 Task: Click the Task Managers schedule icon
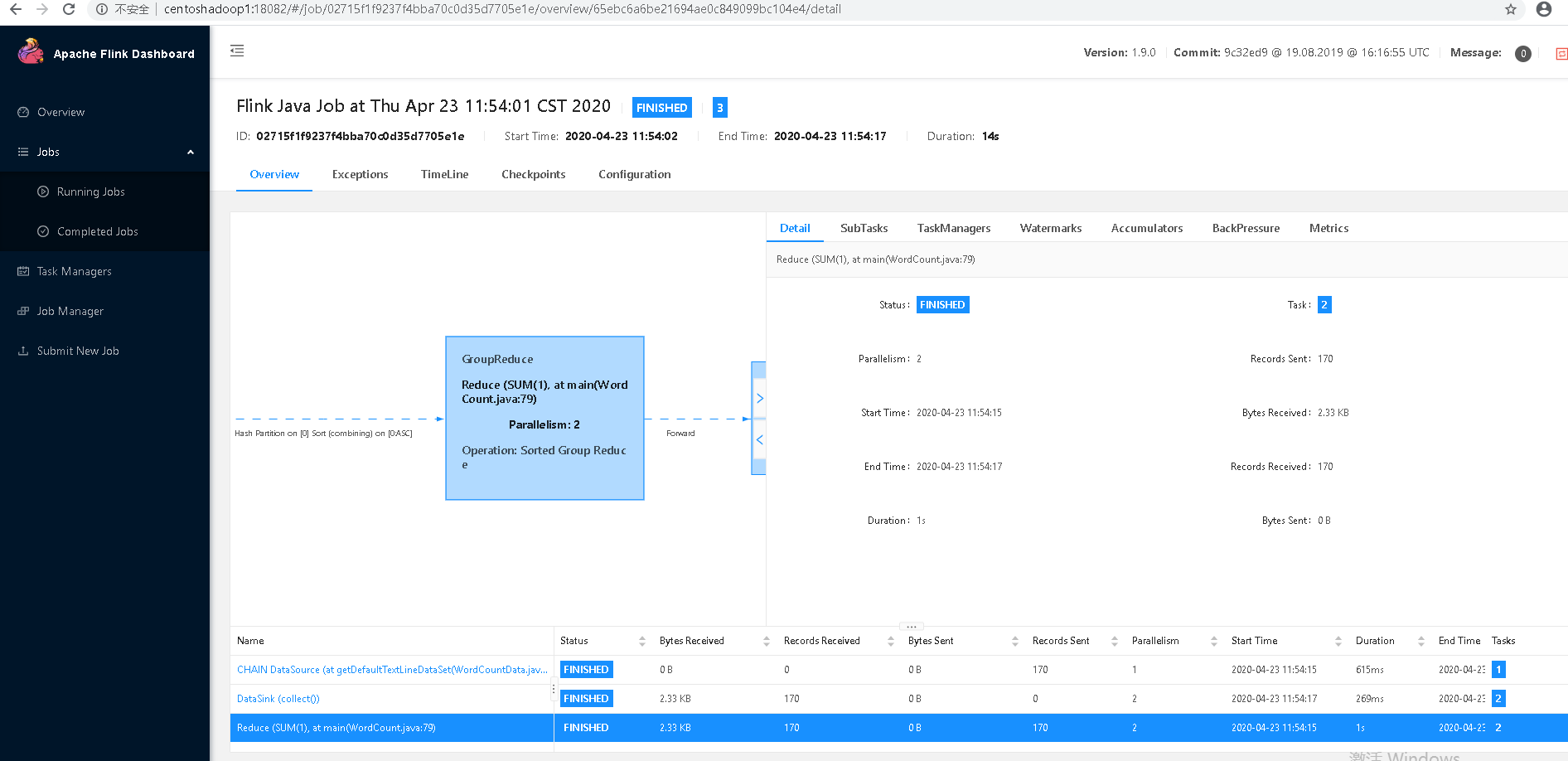[x=23, y=271]
